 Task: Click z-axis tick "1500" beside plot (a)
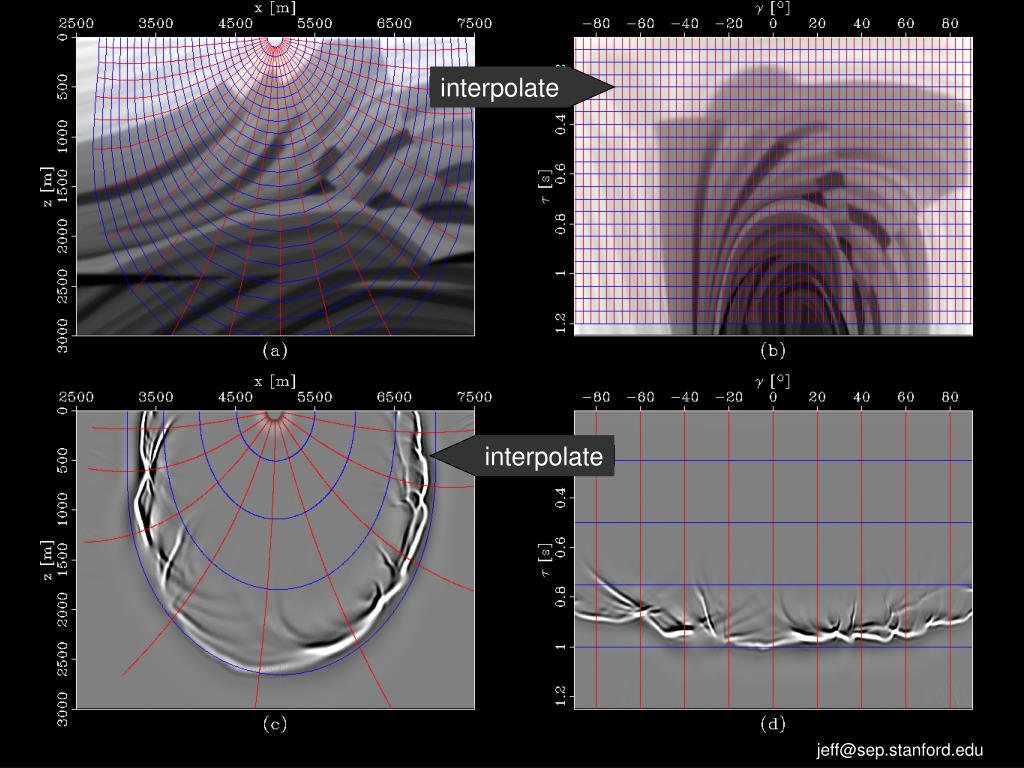tap(63, 186)
